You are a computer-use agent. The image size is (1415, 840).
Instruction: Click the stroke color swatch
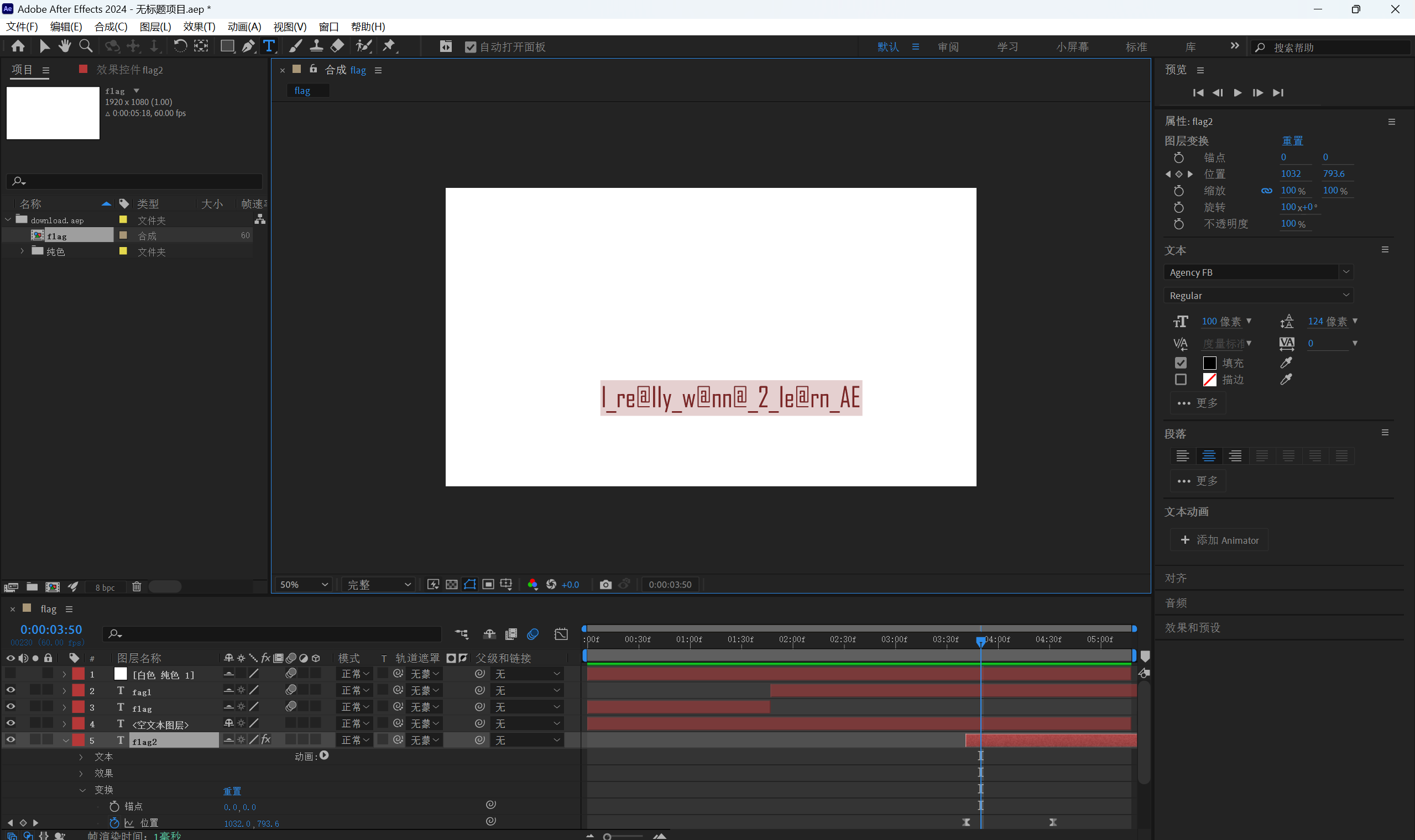point(1209,379)
